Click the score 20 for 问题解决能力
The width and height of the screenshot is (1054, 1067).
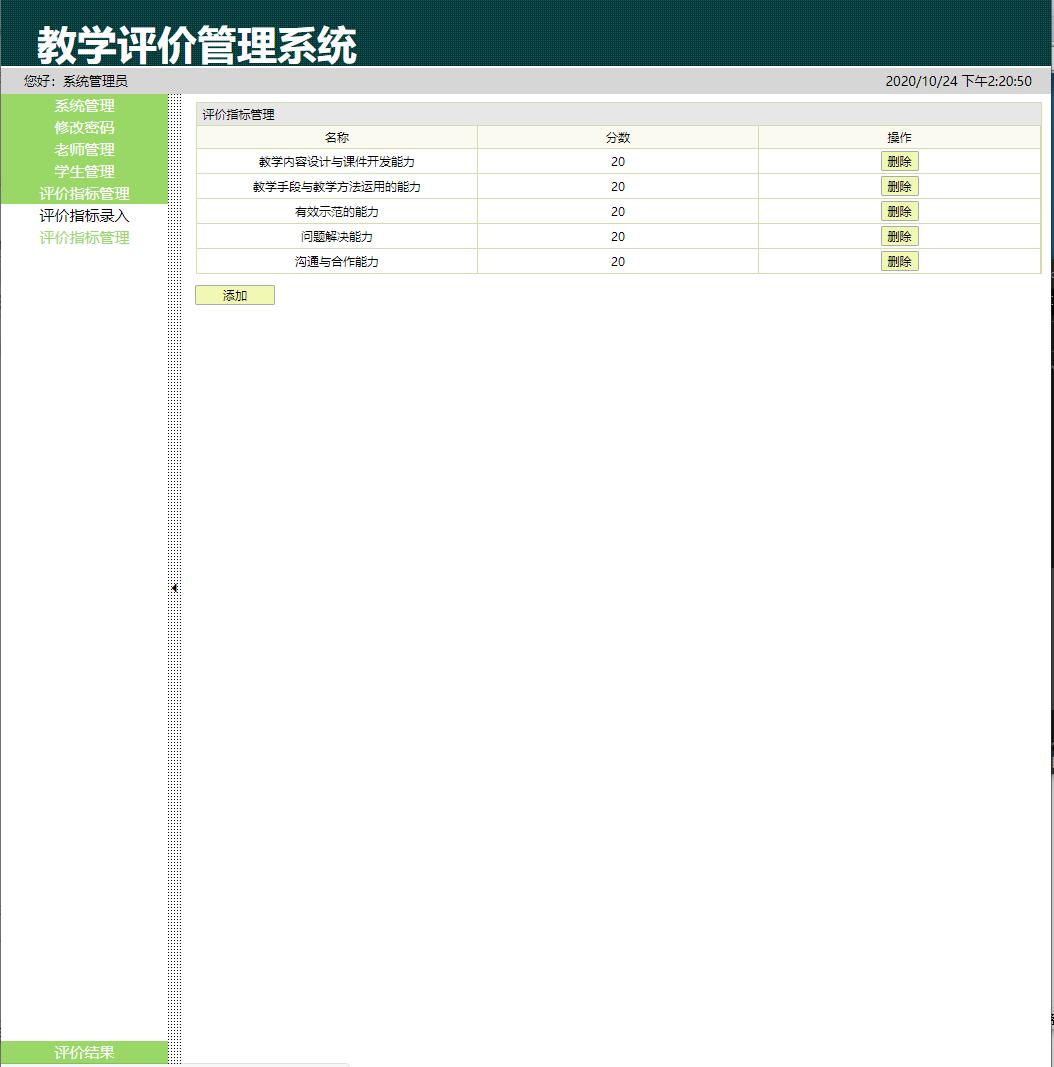[618, 236]
